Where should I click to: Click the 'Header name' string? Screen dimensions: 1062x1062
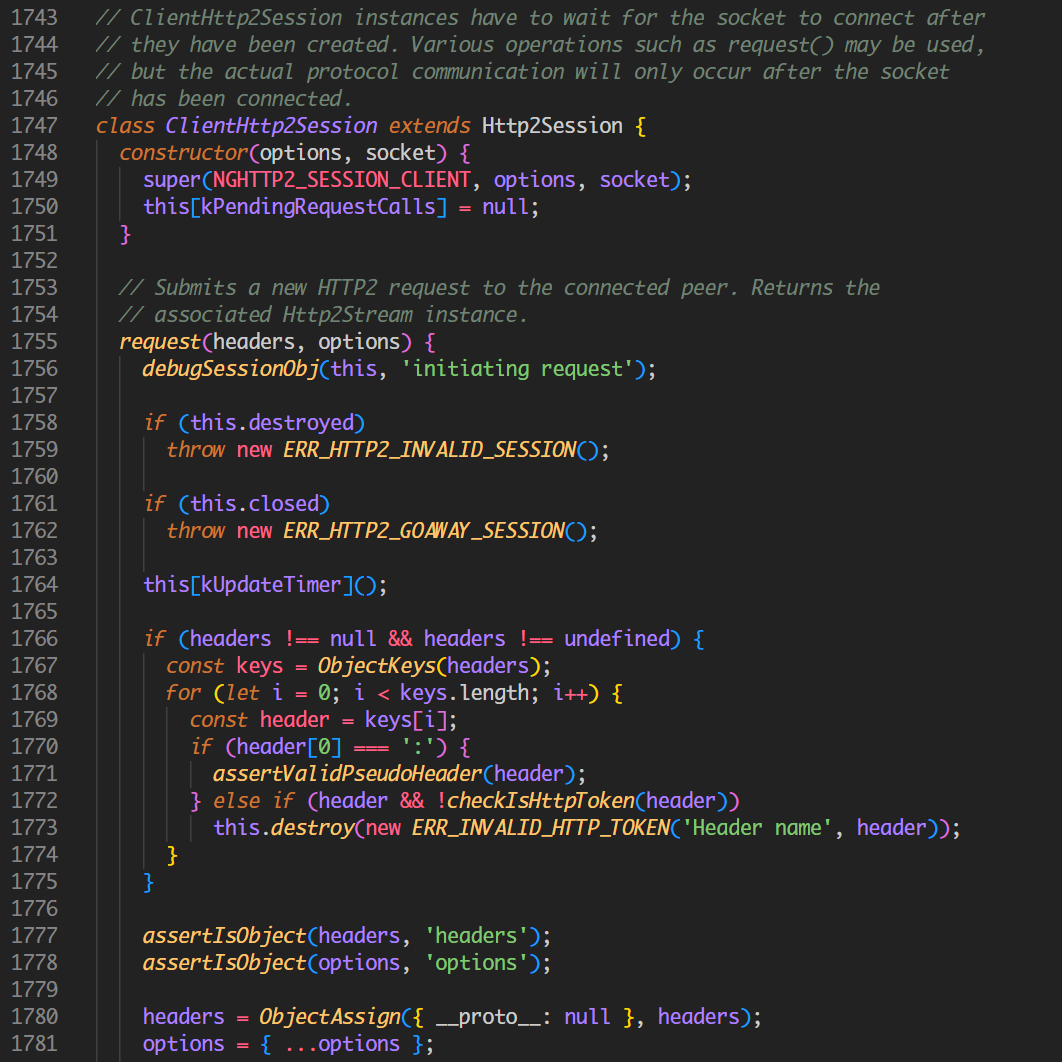[757, 828]
